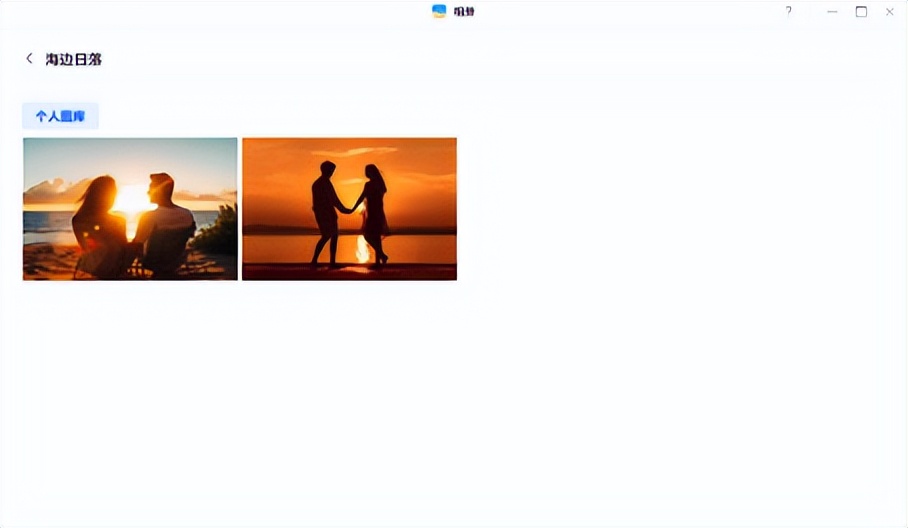The image size is (908, 528).
Task: Click the empty gallery area below the photos
Action: (x=450, y=400)
